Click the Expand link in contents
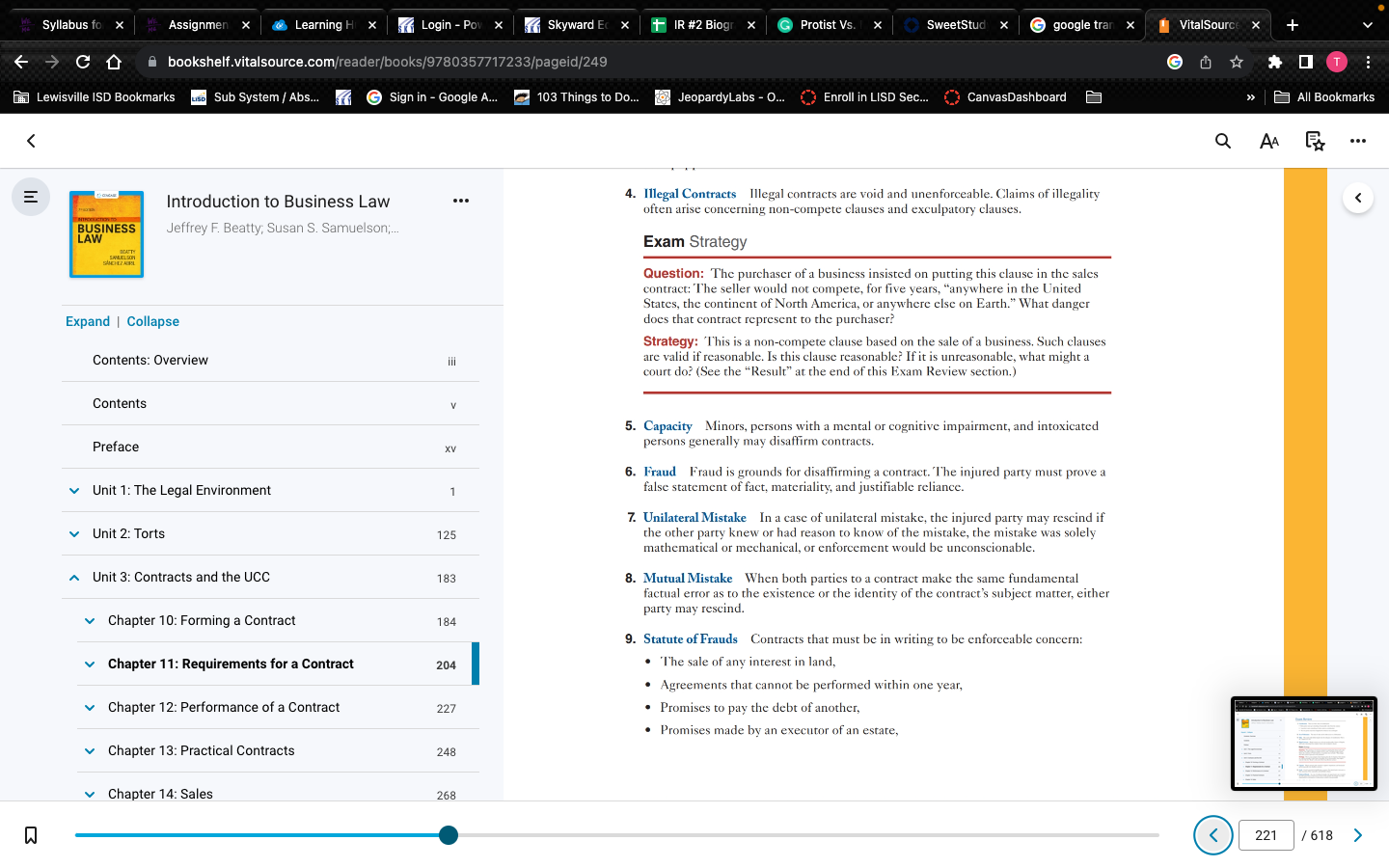The width and height of the screenshot is (1389, 868). [x=88, y=321]
